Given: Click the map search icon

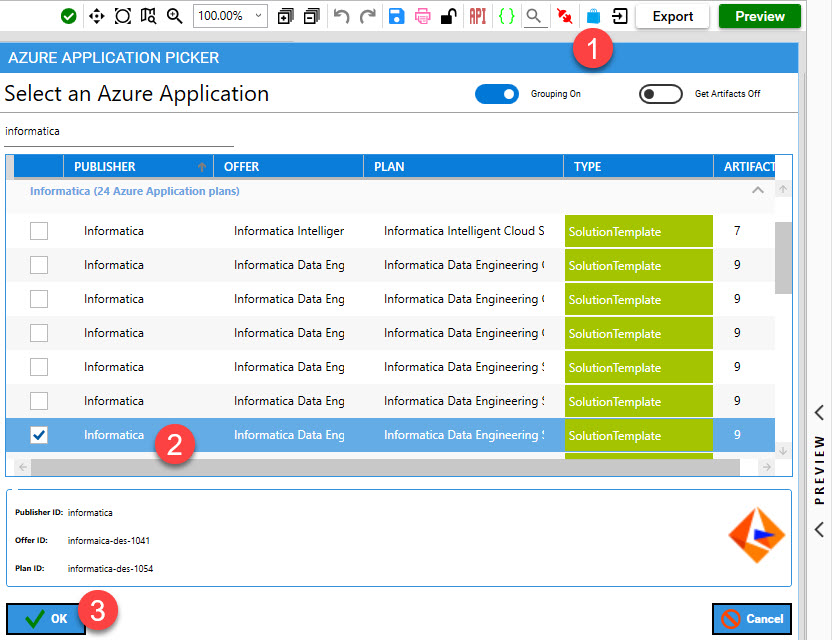Looking at the screenshot, I should (x=149, y=16).
